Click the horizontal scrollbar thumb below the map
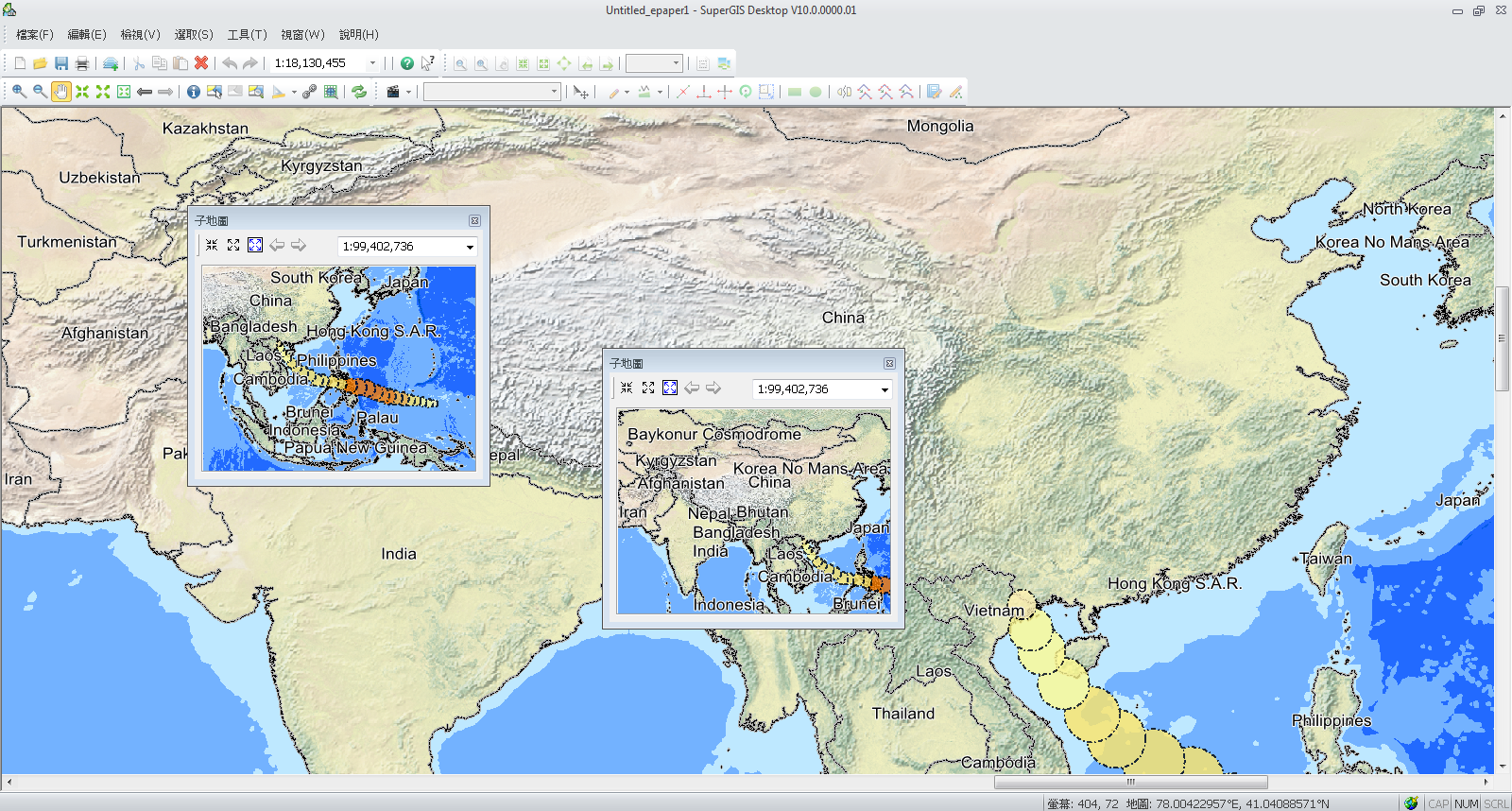Image resolution: width=1512 pixels, height=811 pixels. (x=1130, y=783)
